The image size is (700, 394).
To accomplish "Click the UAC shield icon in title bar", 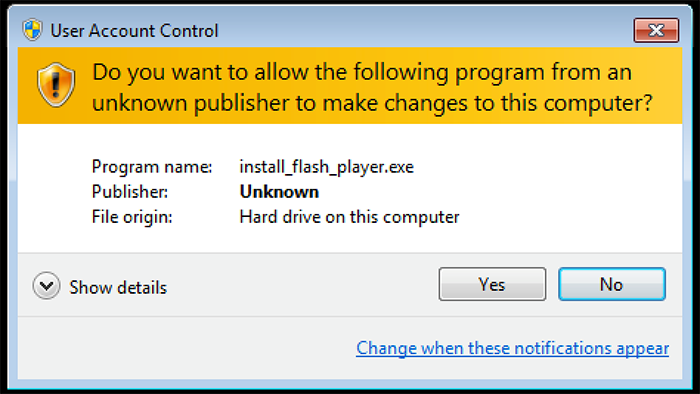I will point(33,30).
